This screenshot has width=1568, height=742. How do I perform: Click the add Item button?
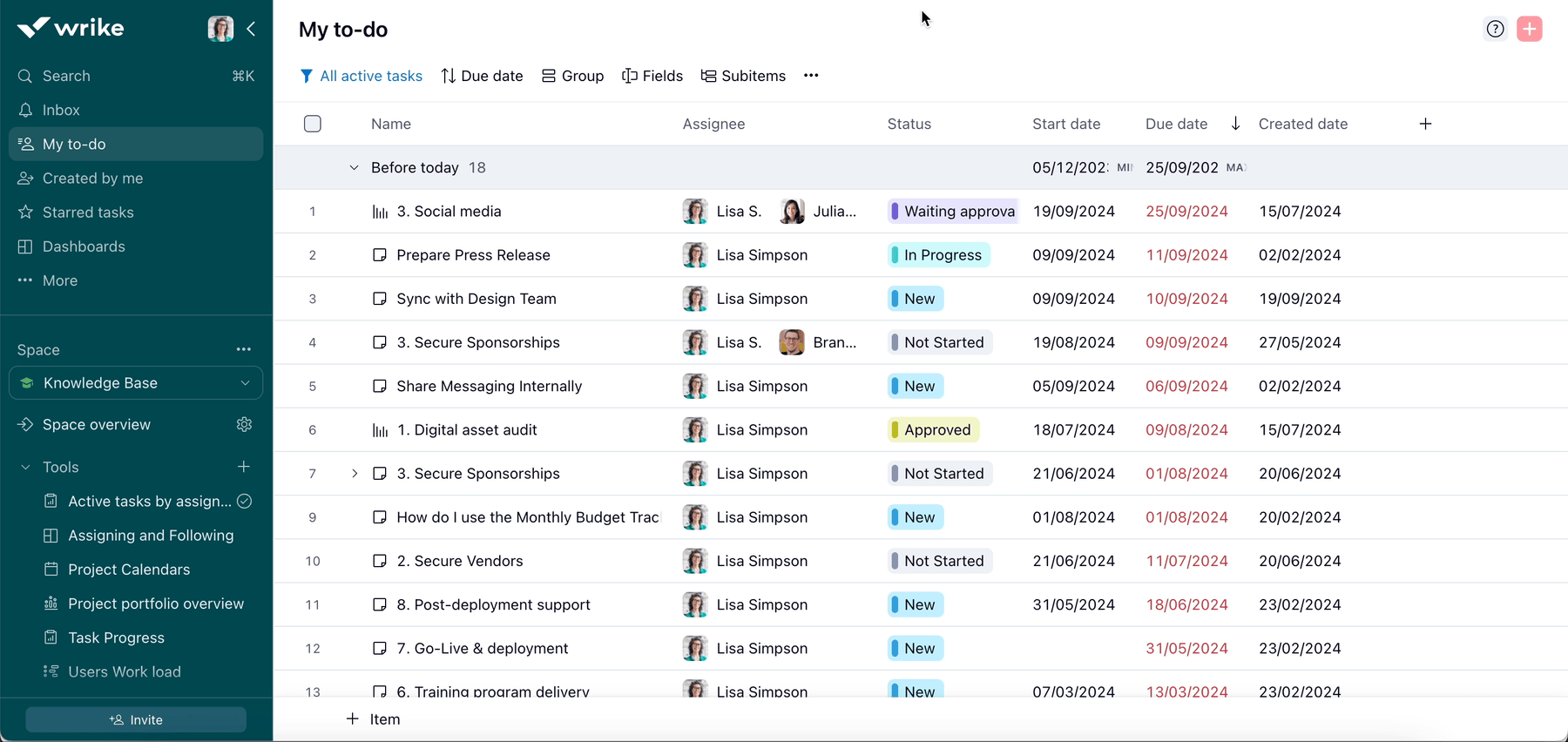click(373, 719)
